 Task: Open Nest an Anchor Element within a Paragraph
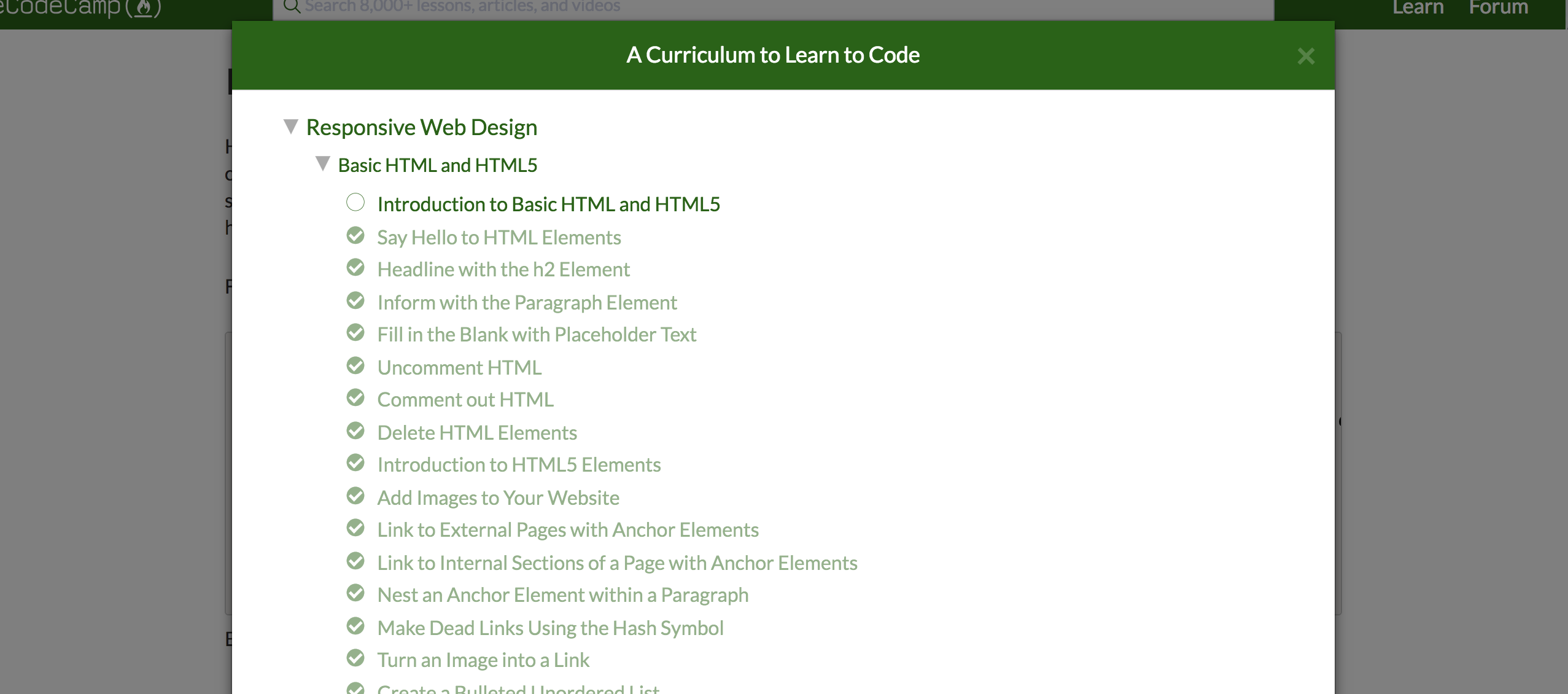[563, 595]
